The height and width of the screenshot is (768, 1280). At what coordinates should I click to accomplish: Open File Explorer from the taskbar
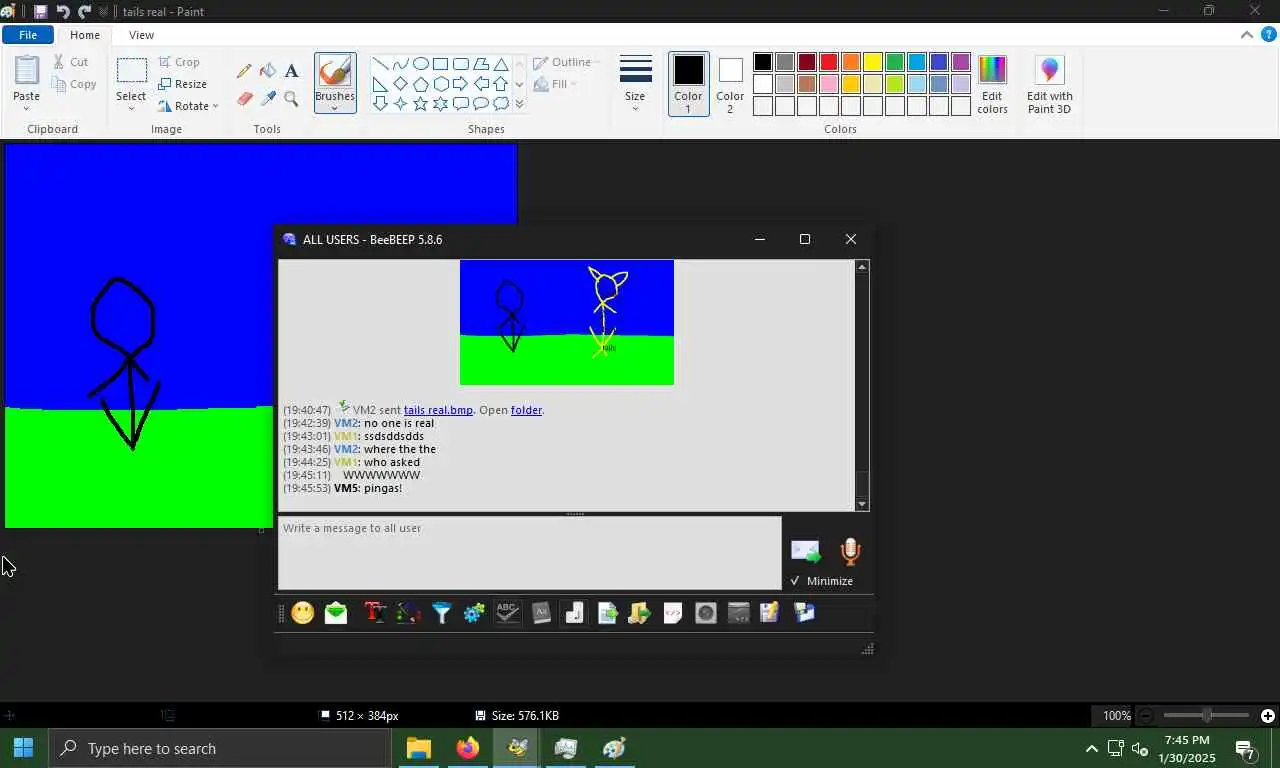[x=418, y=748]
